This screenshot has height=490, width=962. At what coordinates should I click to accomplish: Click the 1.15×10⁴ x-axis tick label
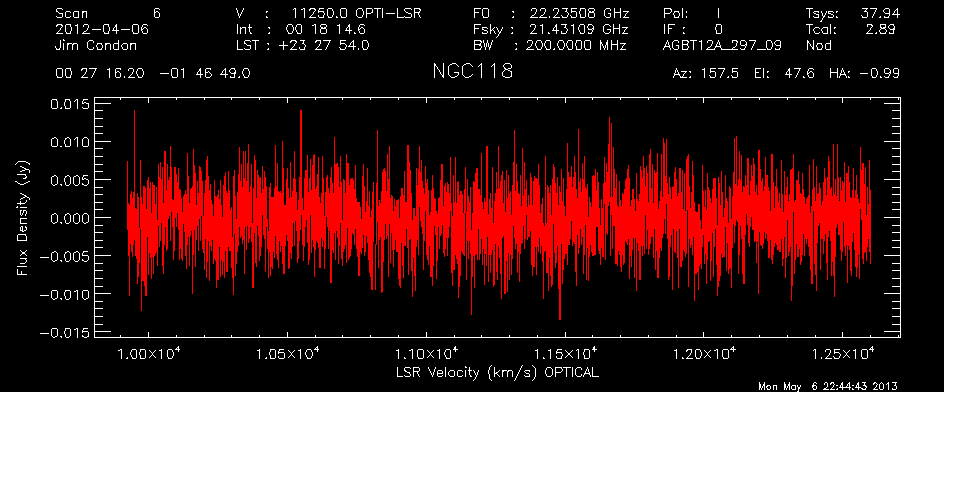tap(565, 354)
